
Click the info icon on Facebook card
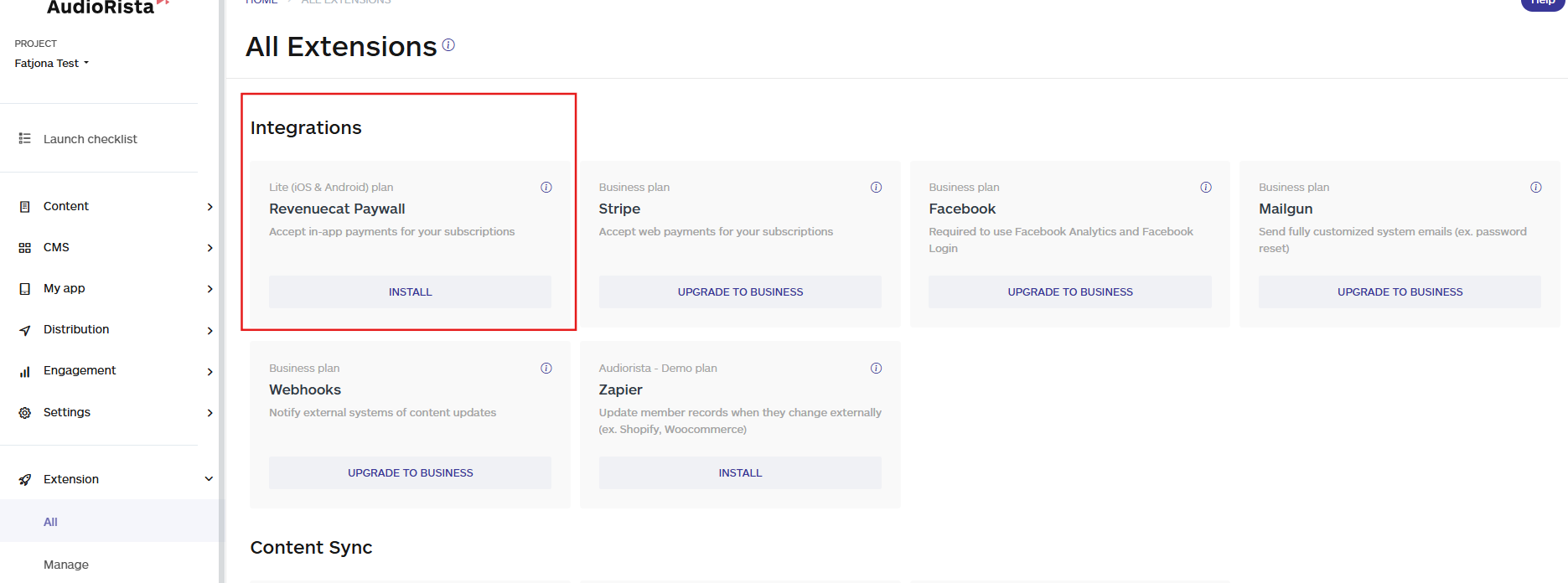pyautogui.click(x=1205, y=188)
